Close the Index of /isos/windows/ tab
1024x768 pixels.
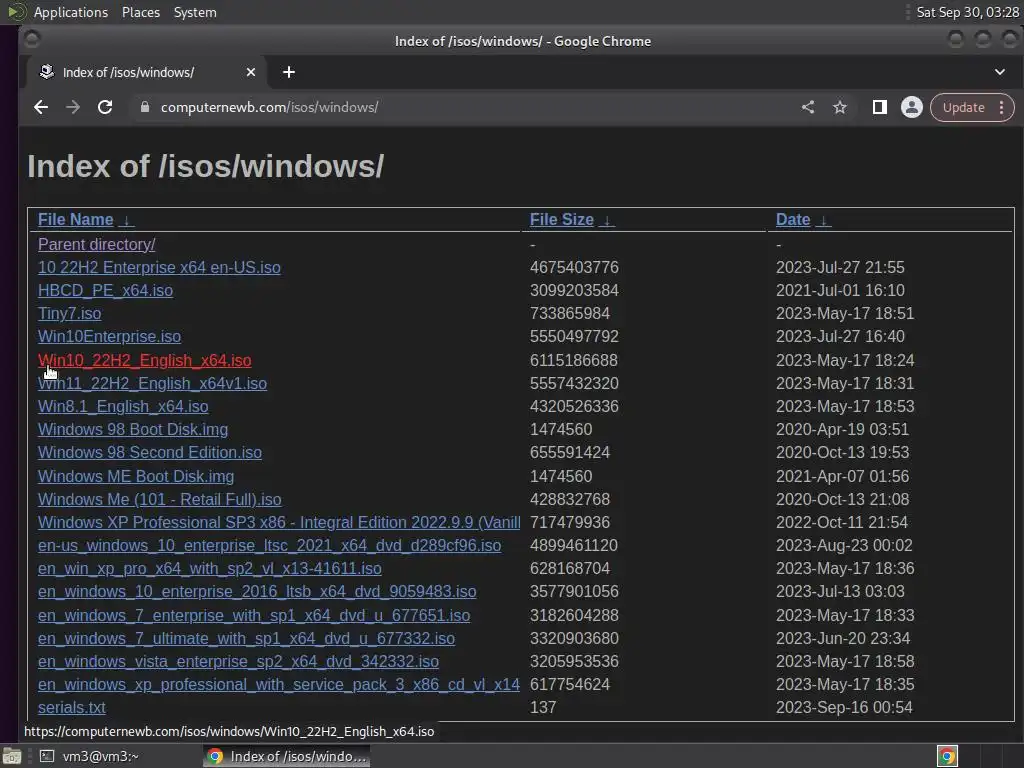pos(251,72)
